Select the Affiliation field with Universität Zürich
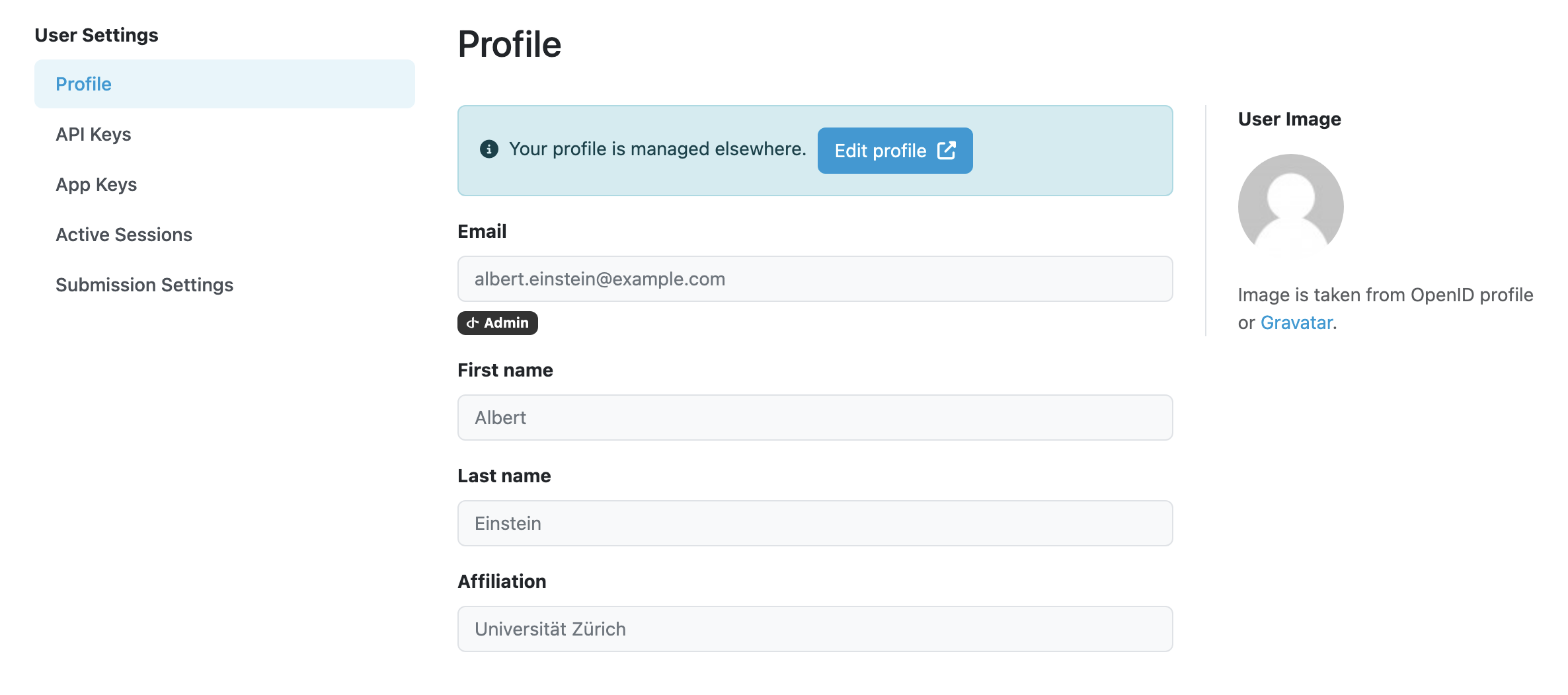 click(x=815, y=629)
